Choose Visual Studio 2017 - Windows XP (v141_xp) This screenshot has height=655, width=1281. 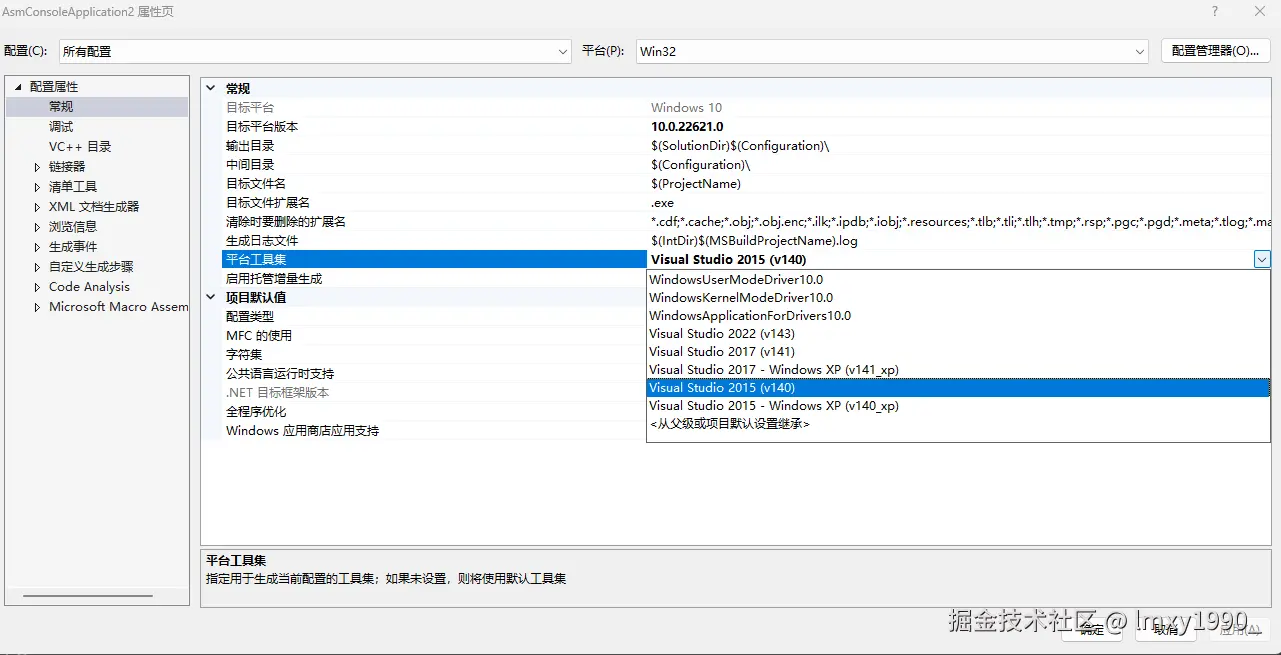958,370
